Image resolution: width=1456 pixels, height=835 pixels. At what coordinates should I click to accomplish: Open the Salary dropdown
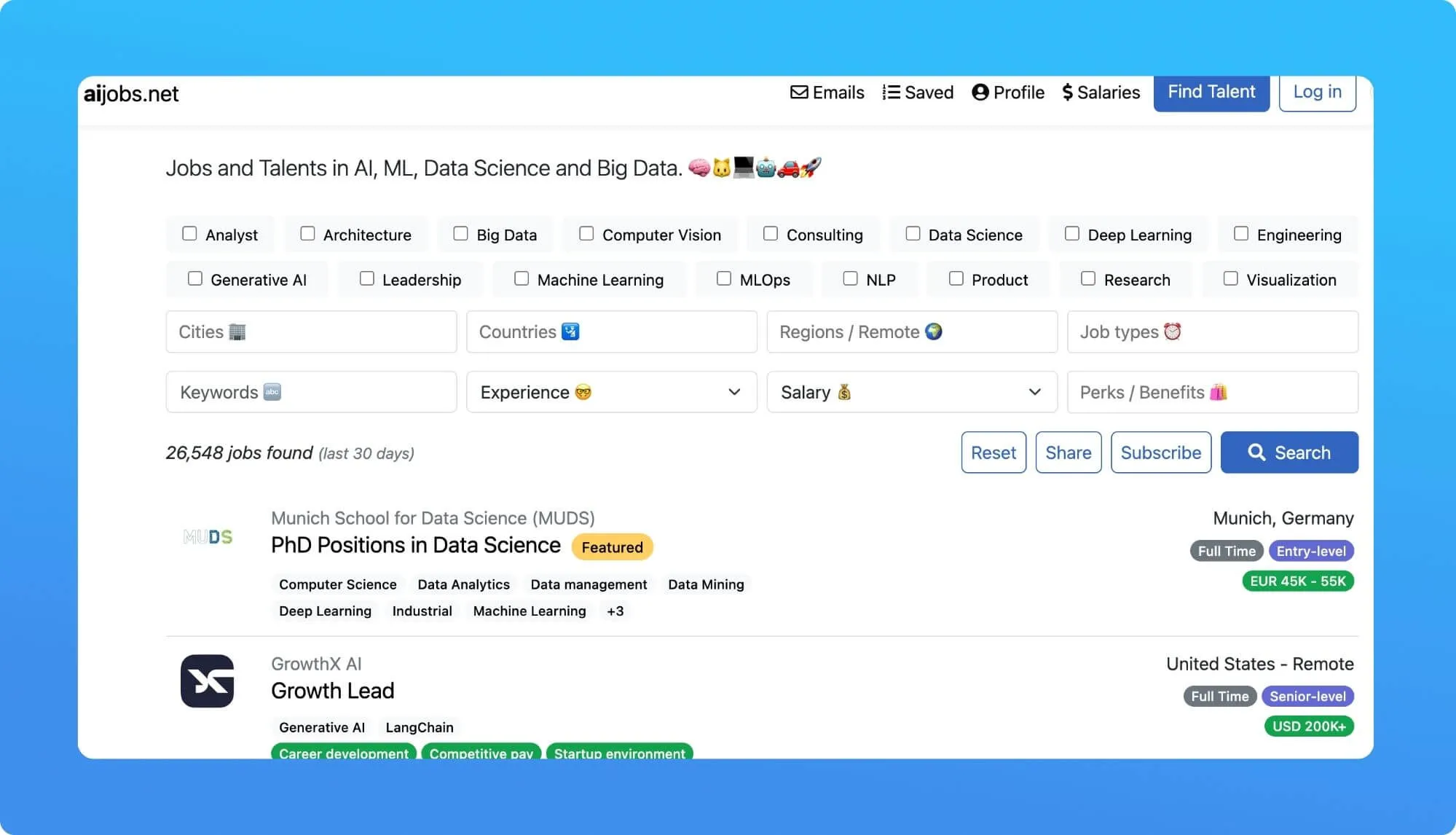coord(912,392)
